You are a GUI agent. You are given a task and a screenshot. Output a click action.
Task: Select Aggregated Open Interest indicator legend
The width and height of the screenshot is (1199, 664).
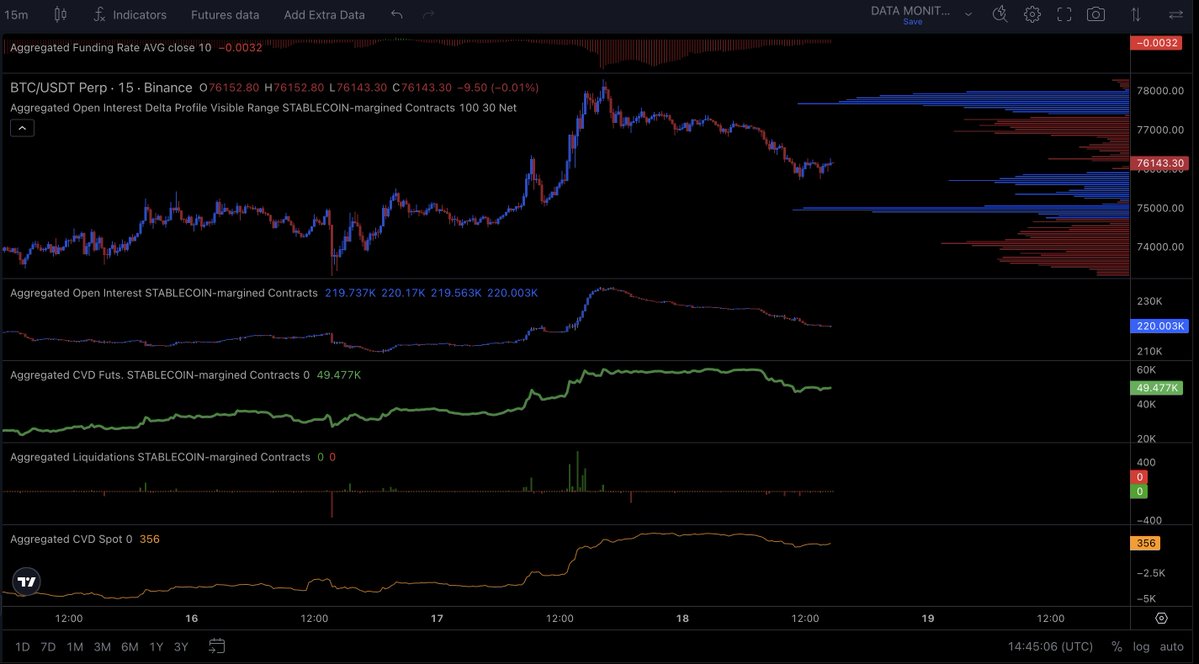click(x=164, y=293)
